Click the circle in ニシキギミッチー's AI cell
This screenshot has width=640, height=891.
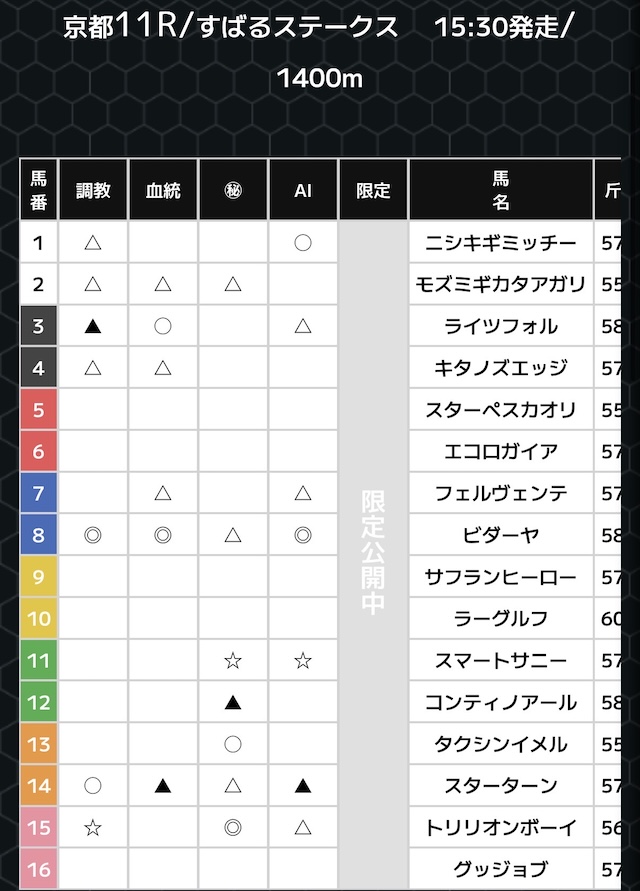(303, 242)
